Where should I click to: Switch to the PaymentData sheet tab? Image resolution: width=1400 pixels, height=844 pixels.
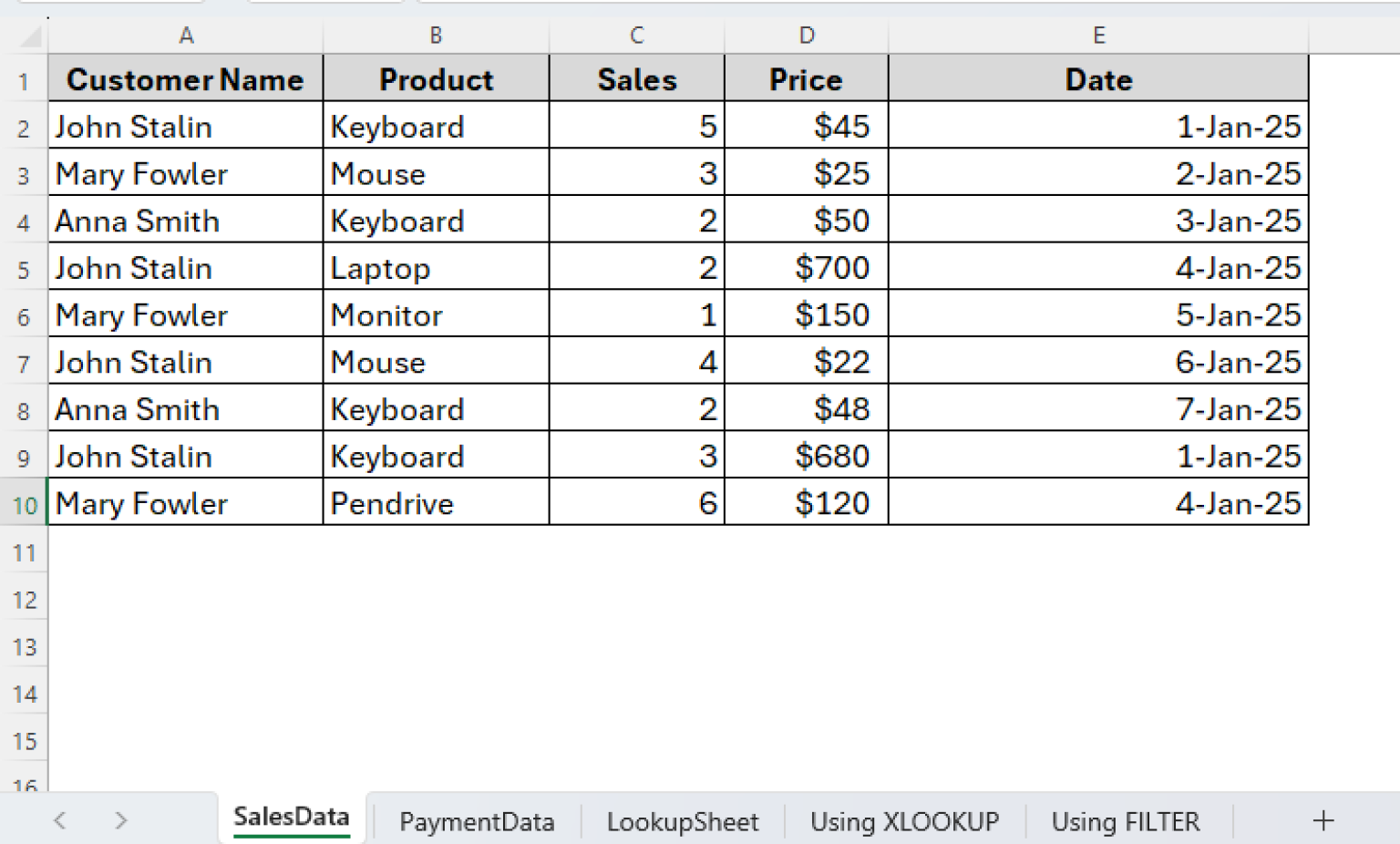(477, 821)
